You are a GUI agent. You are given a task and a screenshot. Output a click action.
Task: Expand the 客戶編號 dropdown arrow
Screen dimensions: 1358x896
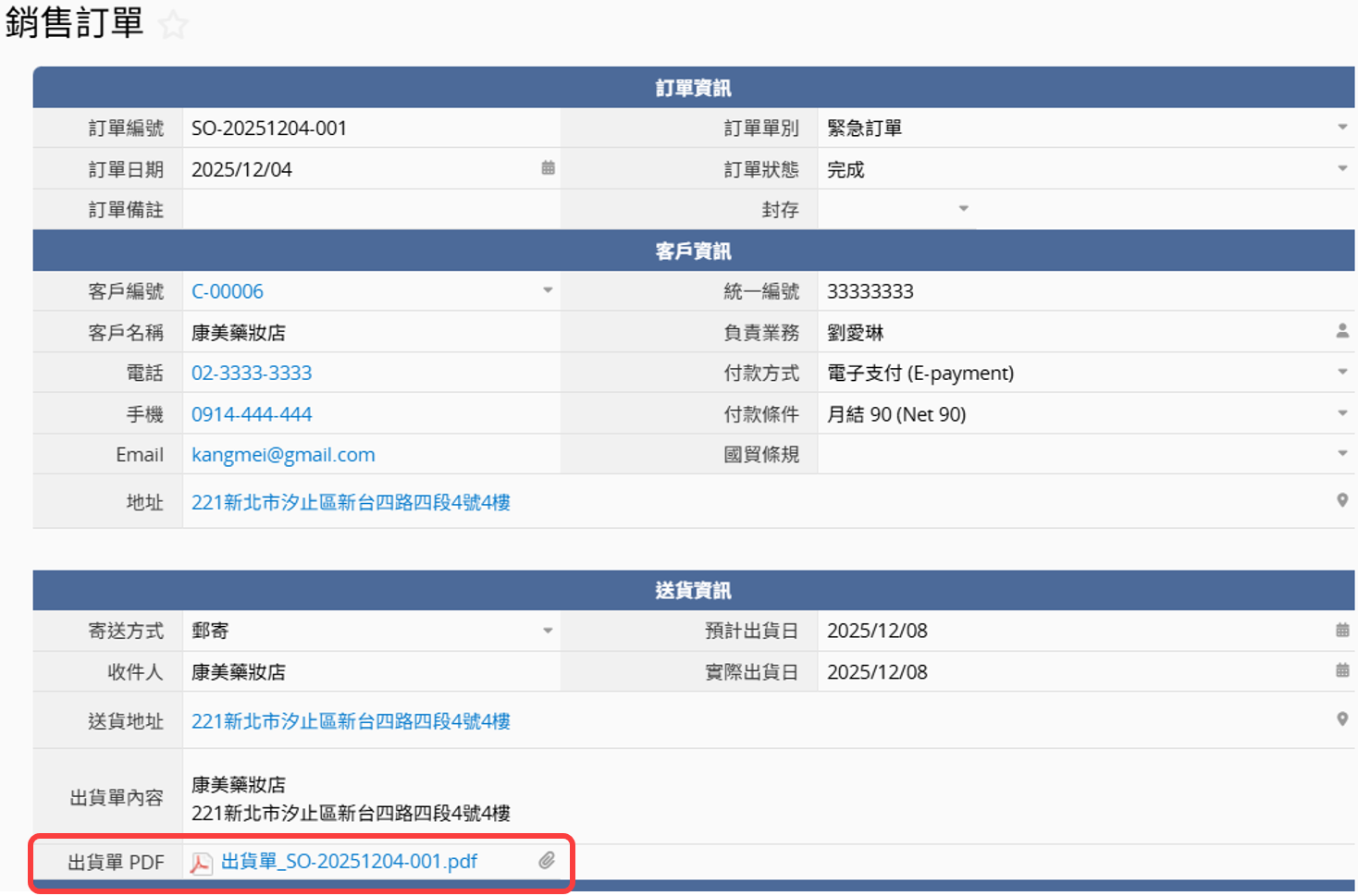[548, 290]
